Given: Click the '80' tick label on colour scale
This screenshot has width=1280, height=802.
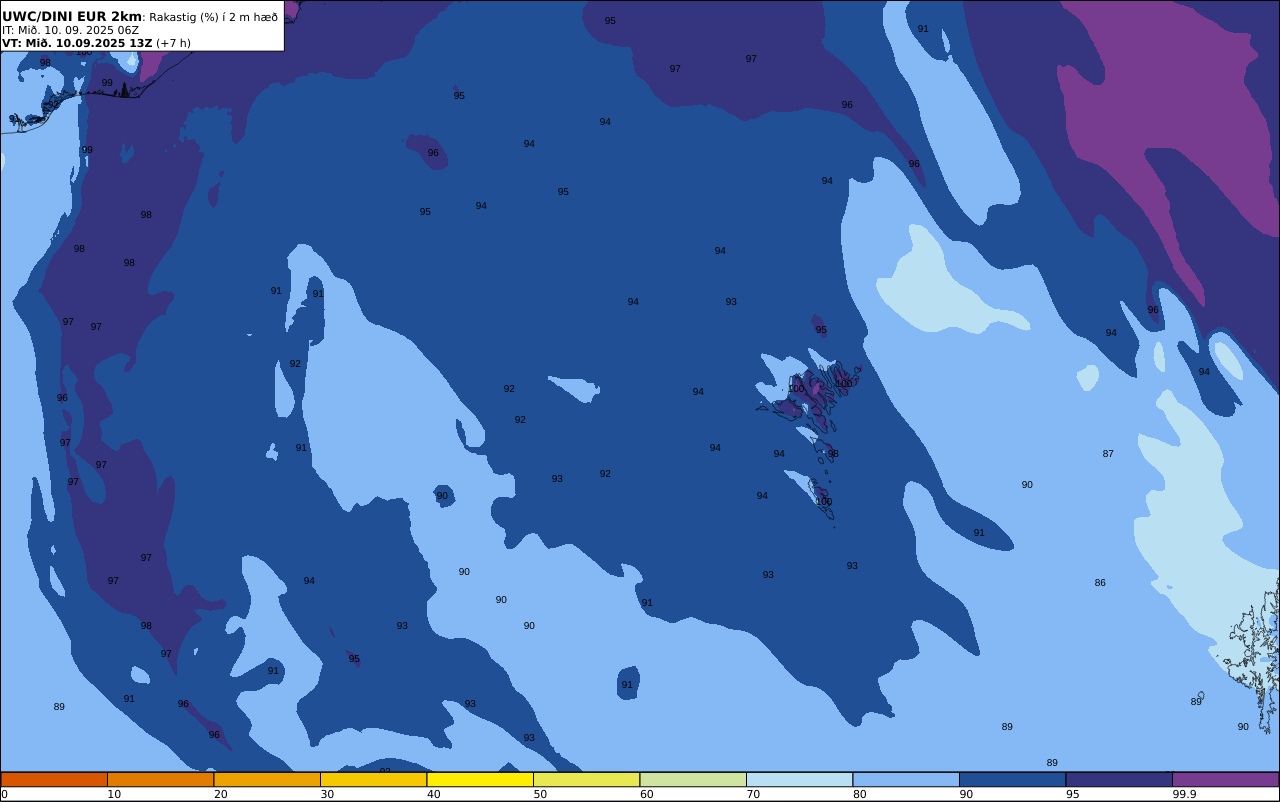Looking at the screenshot, I should point(859,794).
